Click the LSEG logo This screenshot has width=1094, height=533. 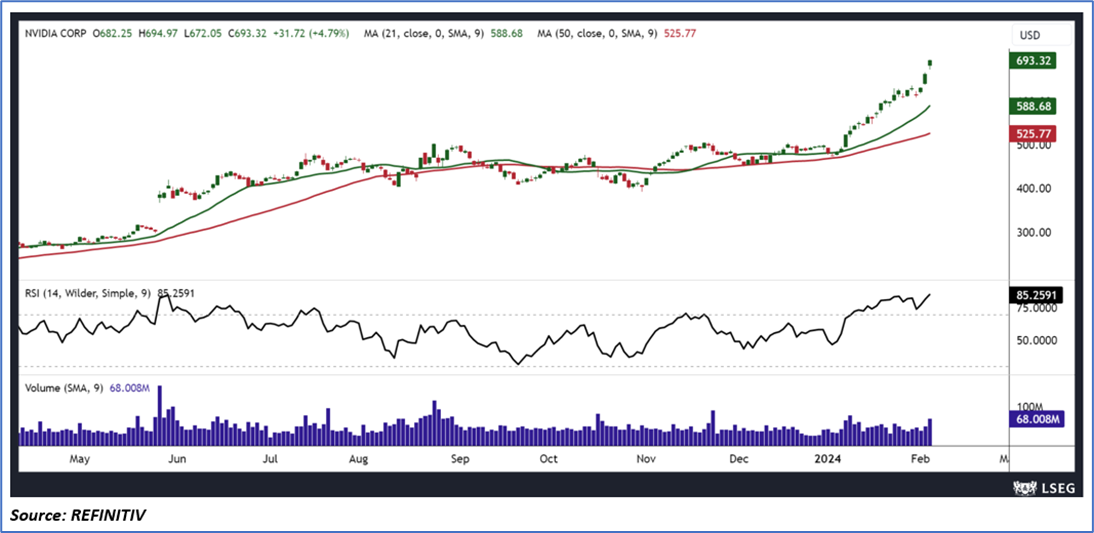coord(1042,486)
